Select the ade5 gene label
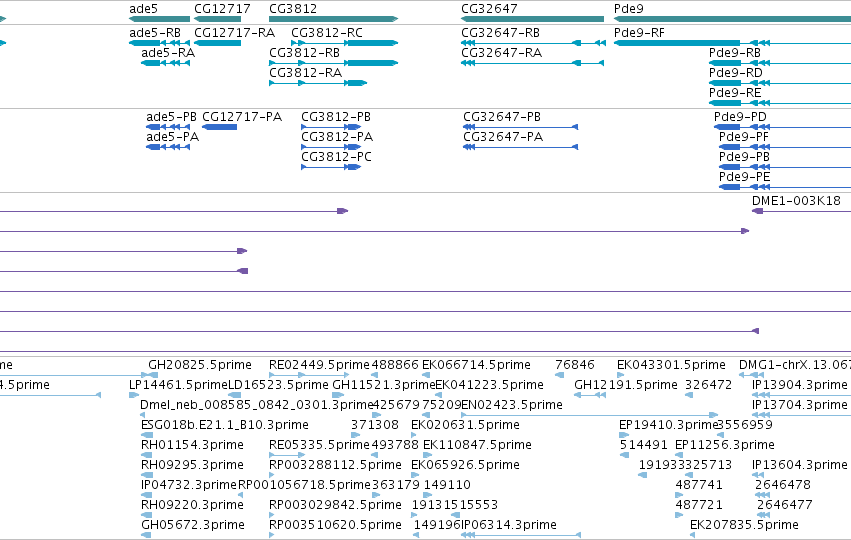The image size is (851, 540). coord(143,9)
